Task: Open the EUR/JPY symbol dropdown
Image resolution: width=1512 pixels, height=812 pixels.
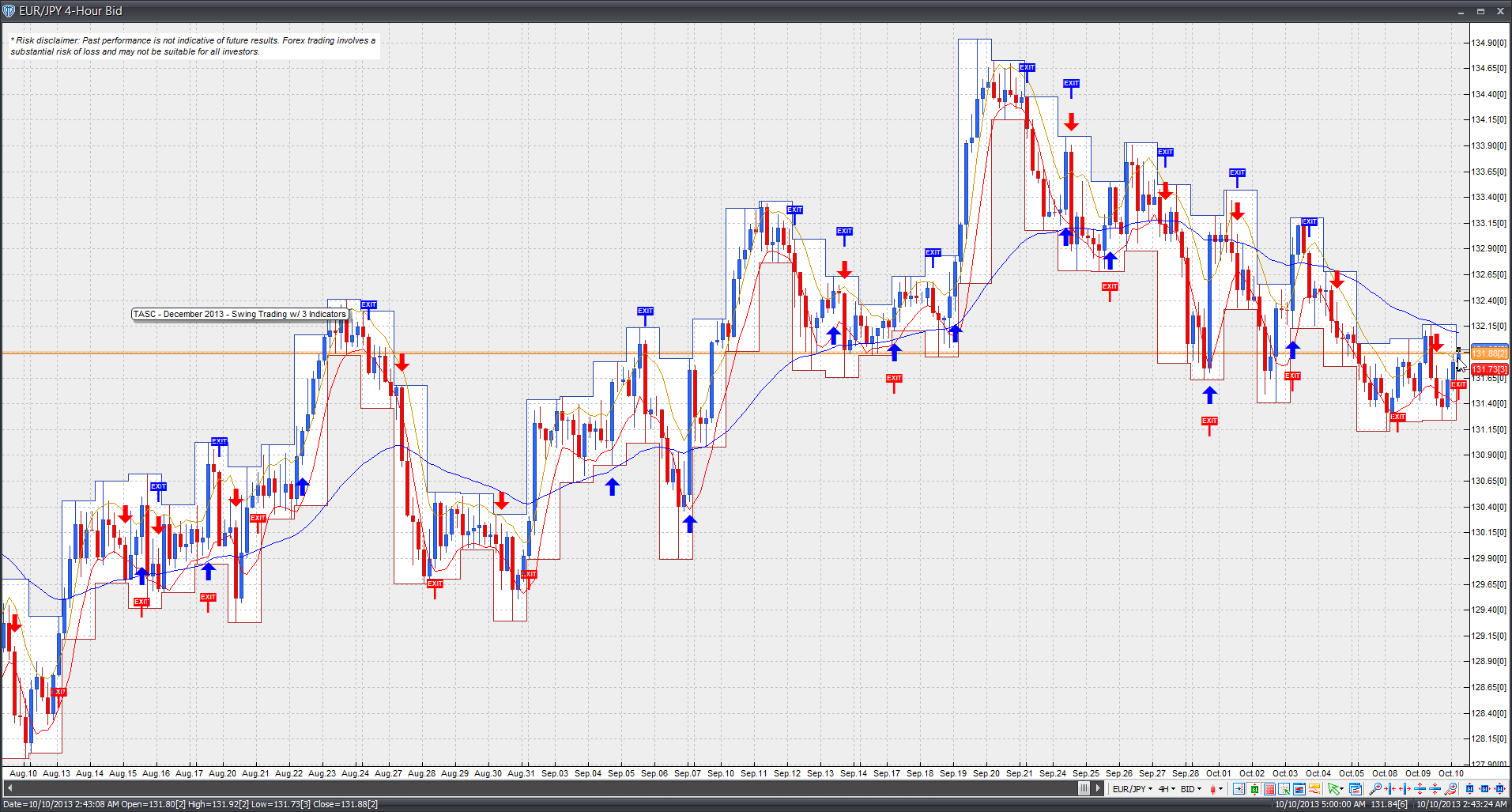Action: click(1133, 789)
